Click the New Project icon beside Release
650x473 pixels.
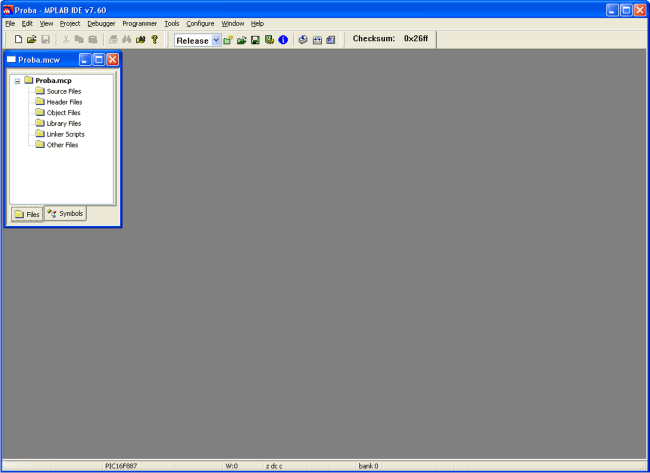click(x=228, y=40)
